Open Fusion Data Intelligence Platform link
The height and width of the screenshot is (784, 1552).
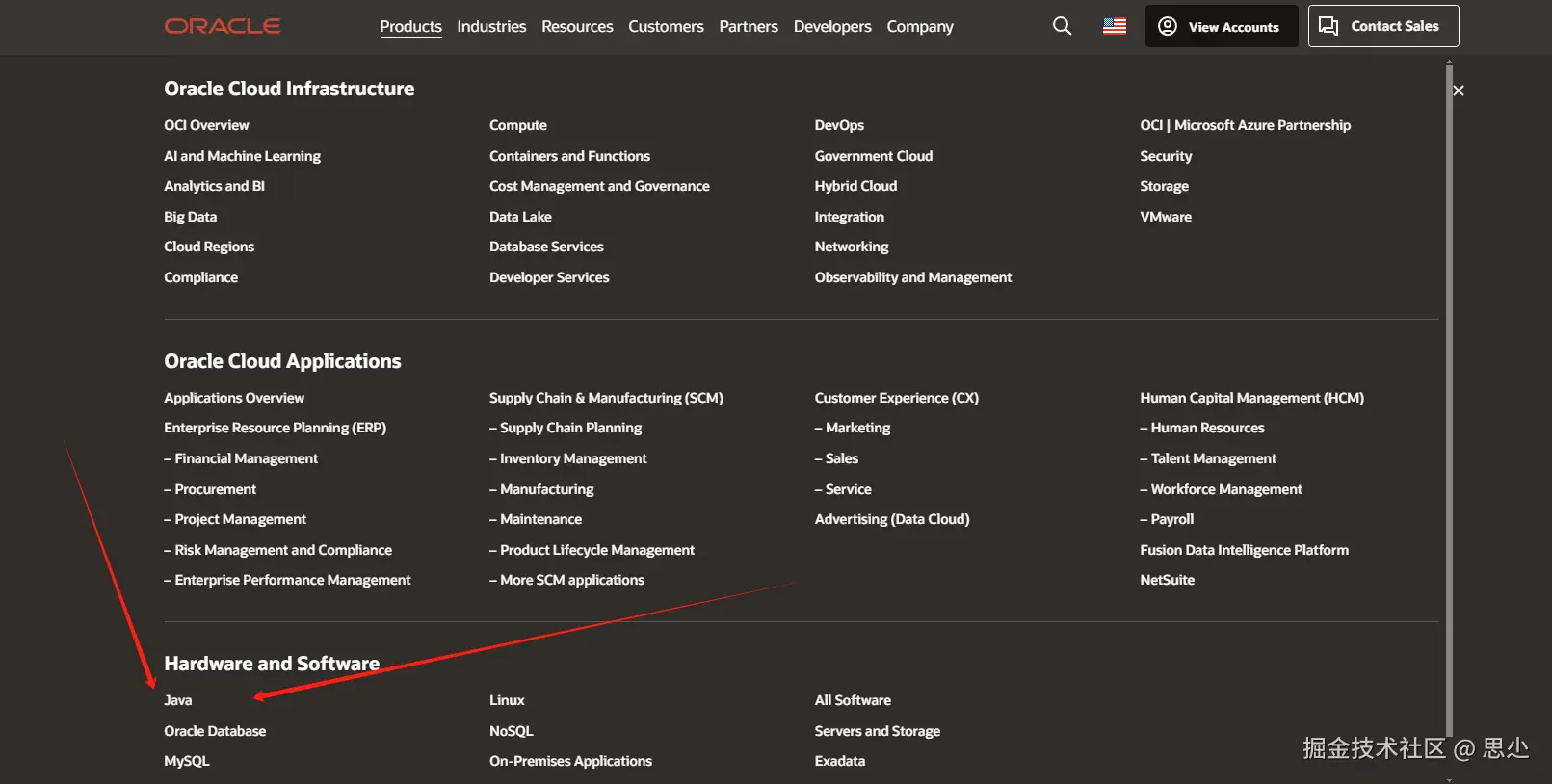1244,550
